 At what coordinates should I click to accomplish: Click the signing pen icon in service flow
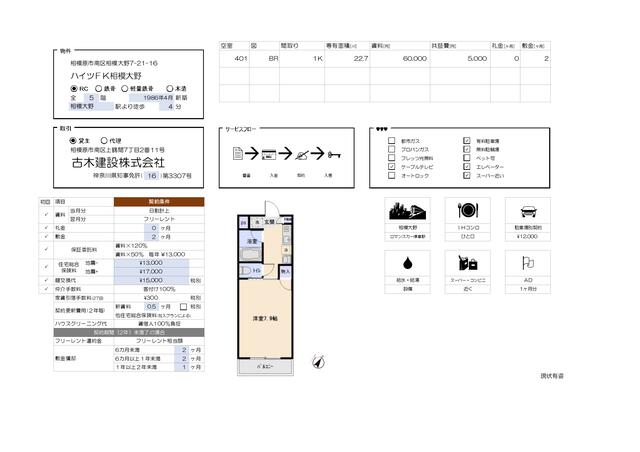coord(302,155)
